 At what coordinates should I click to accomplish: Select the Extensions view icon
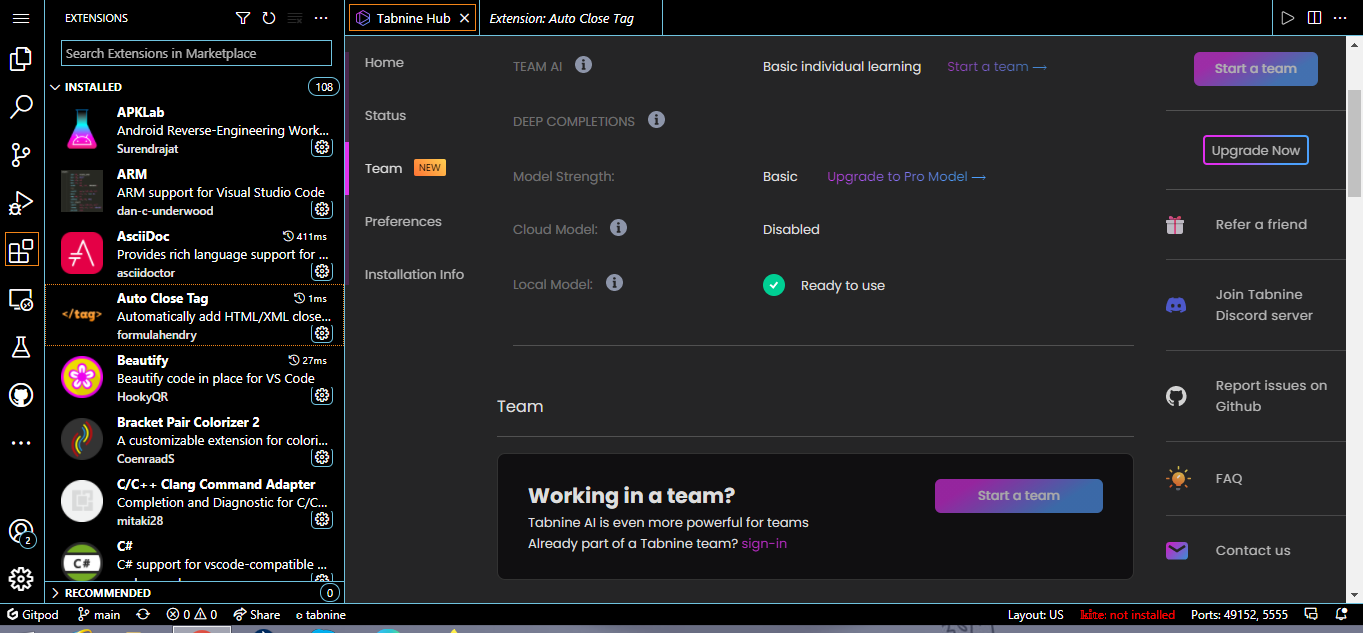[x=21, y=250]
